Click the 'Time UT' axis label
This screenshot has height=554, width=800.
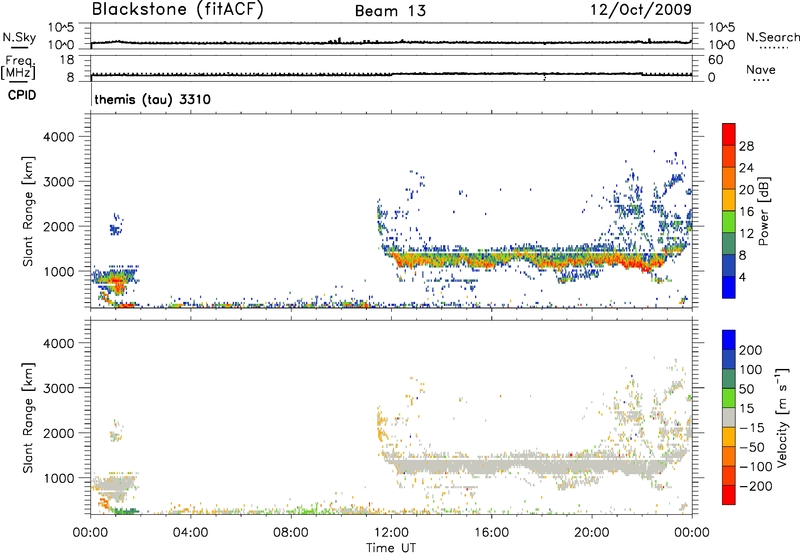[x=391, y=548]
